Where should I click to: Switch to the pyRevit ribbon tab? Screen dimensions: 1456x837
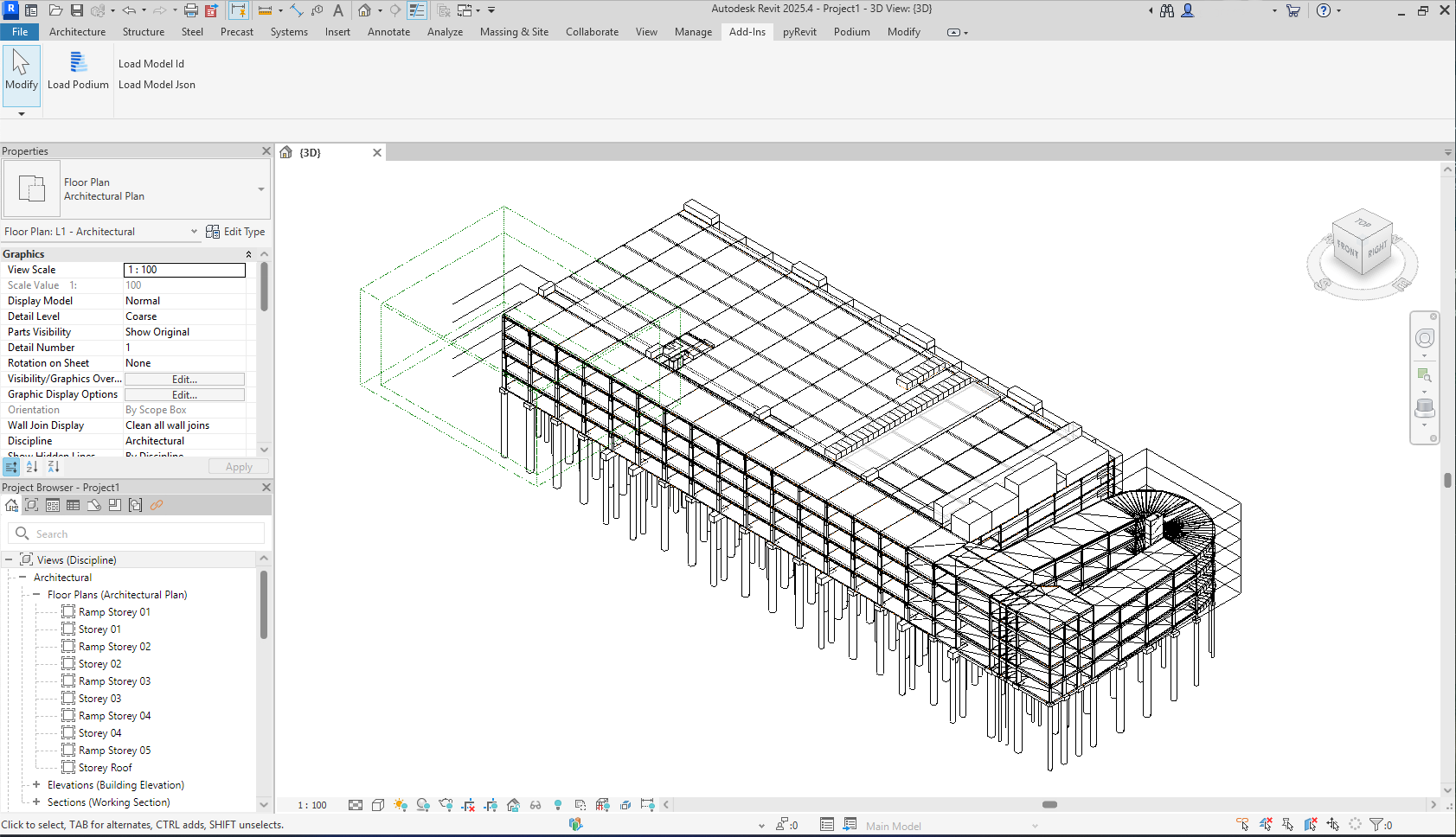point(799,32)
